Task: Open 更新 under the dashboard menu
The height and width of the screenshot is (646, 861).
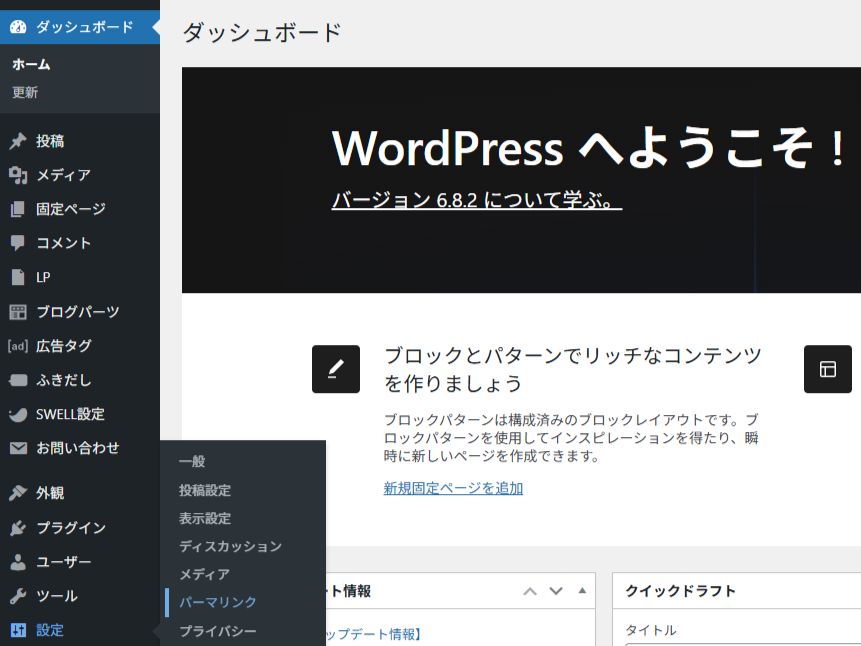Action: pos(25,93)
